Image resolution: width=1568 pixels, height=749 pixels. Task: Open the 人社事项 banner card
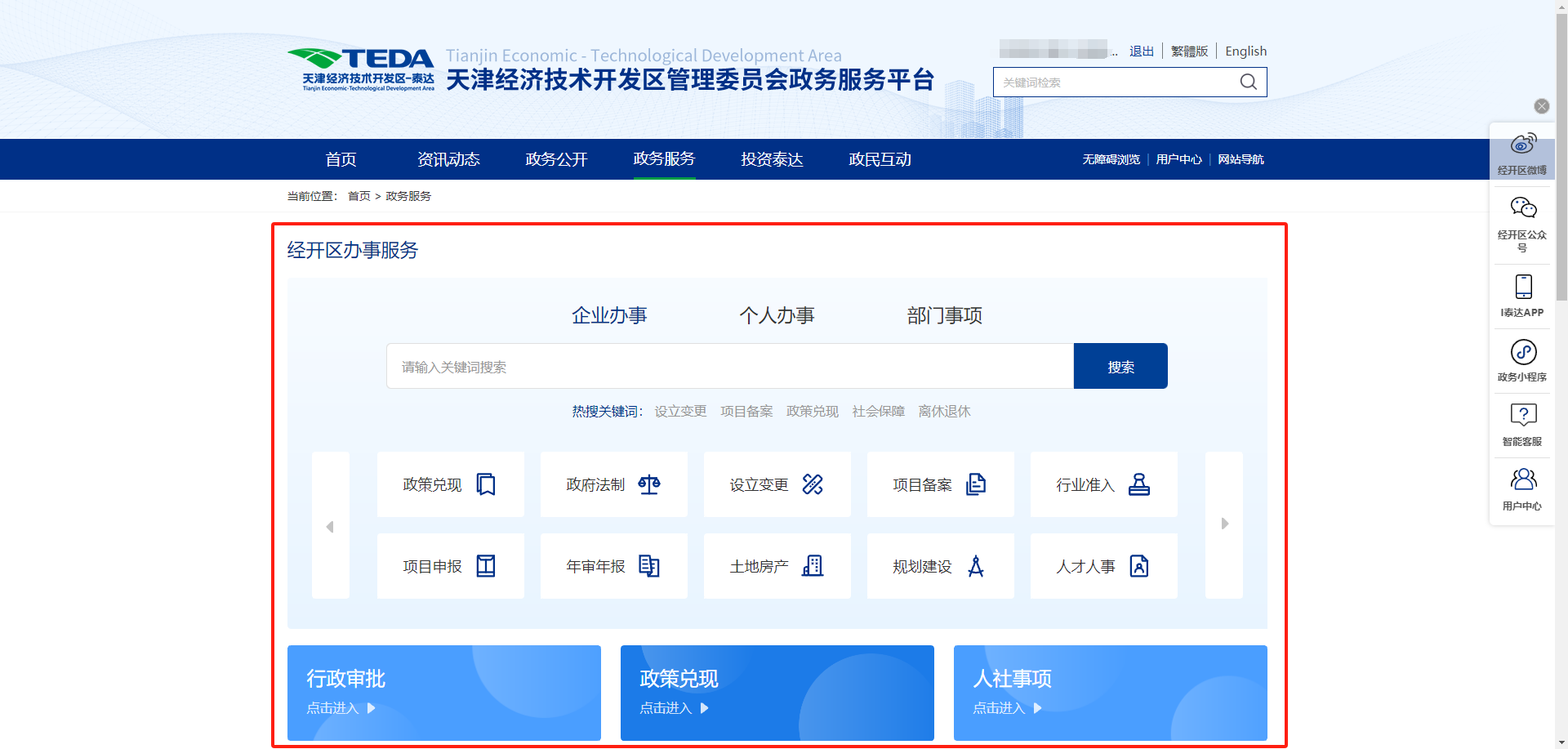[x=1111, y=693]
